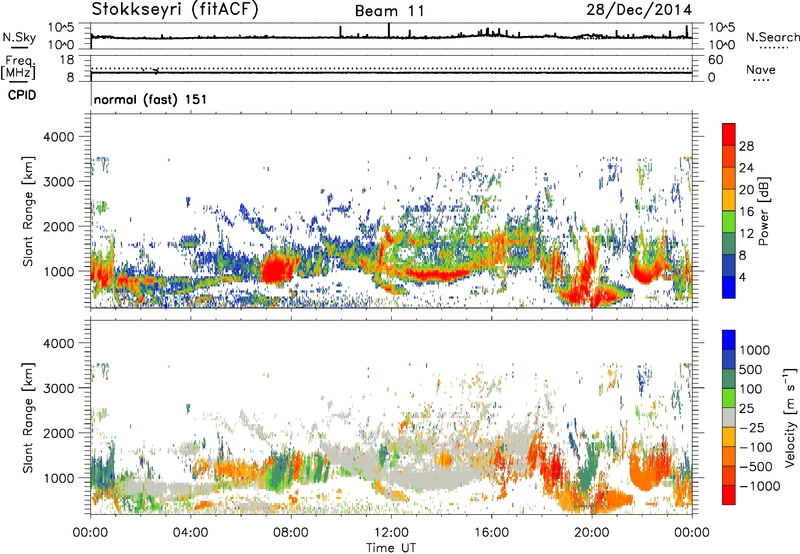Screen dimensions: 800x554
Task: Select the -500 value on Velocity scale
Action: 756,466
